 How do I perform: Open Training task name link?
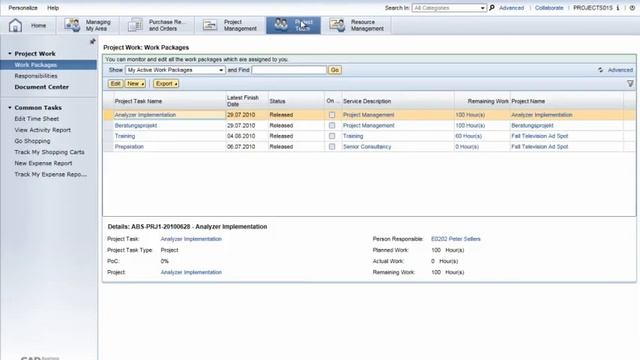point(125,136)
